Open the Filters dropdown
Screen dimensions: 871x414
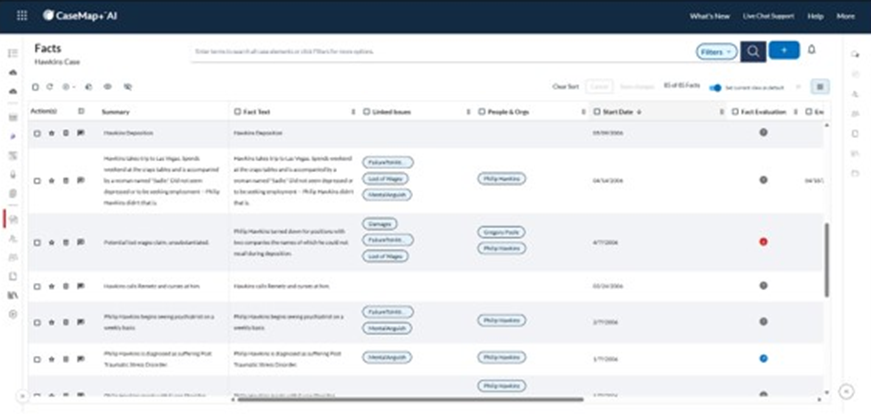(x=716, y=50)
